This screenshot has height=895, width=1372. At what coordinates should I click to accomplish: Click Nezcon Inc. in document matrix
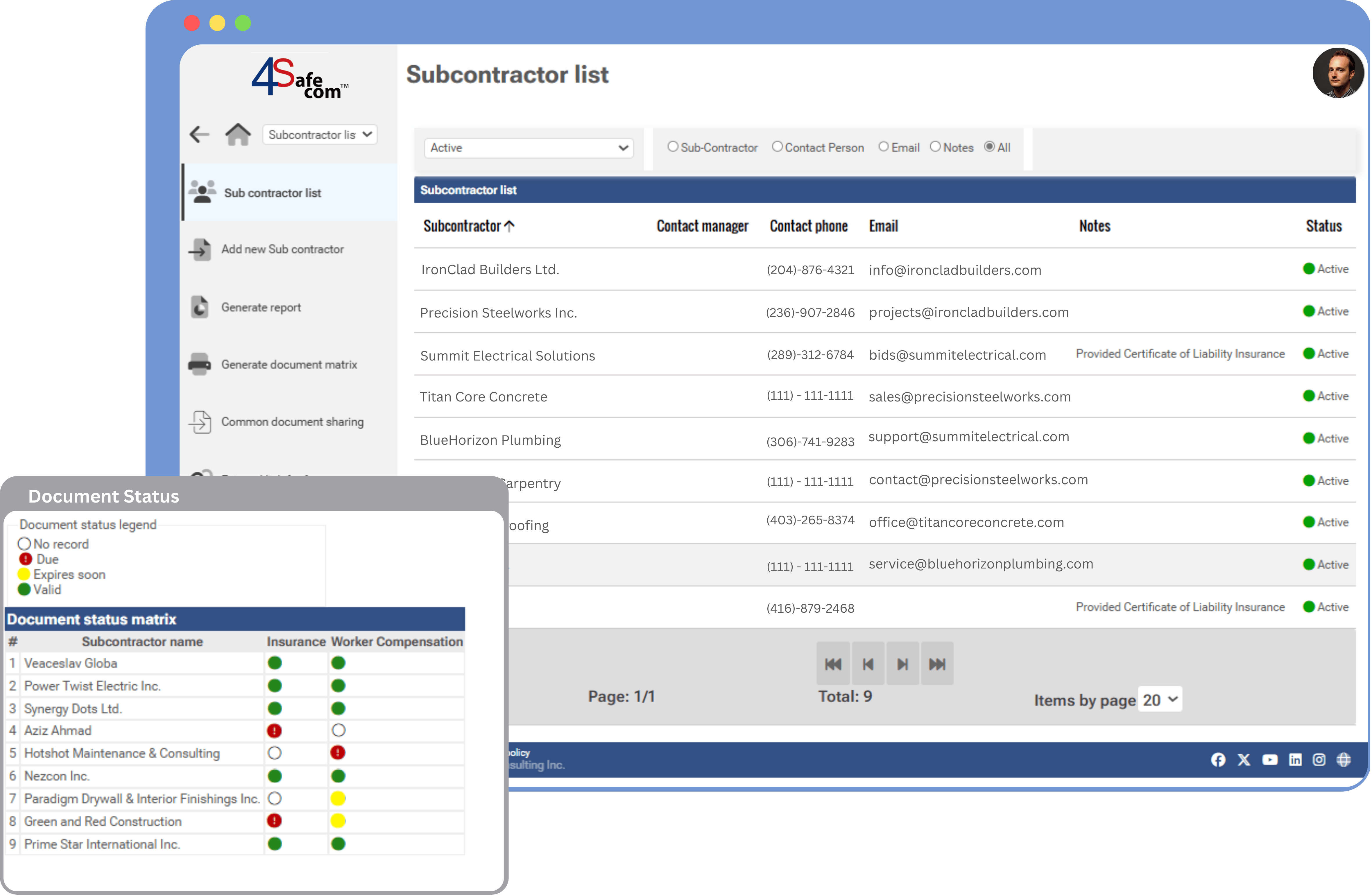[56, 776]
